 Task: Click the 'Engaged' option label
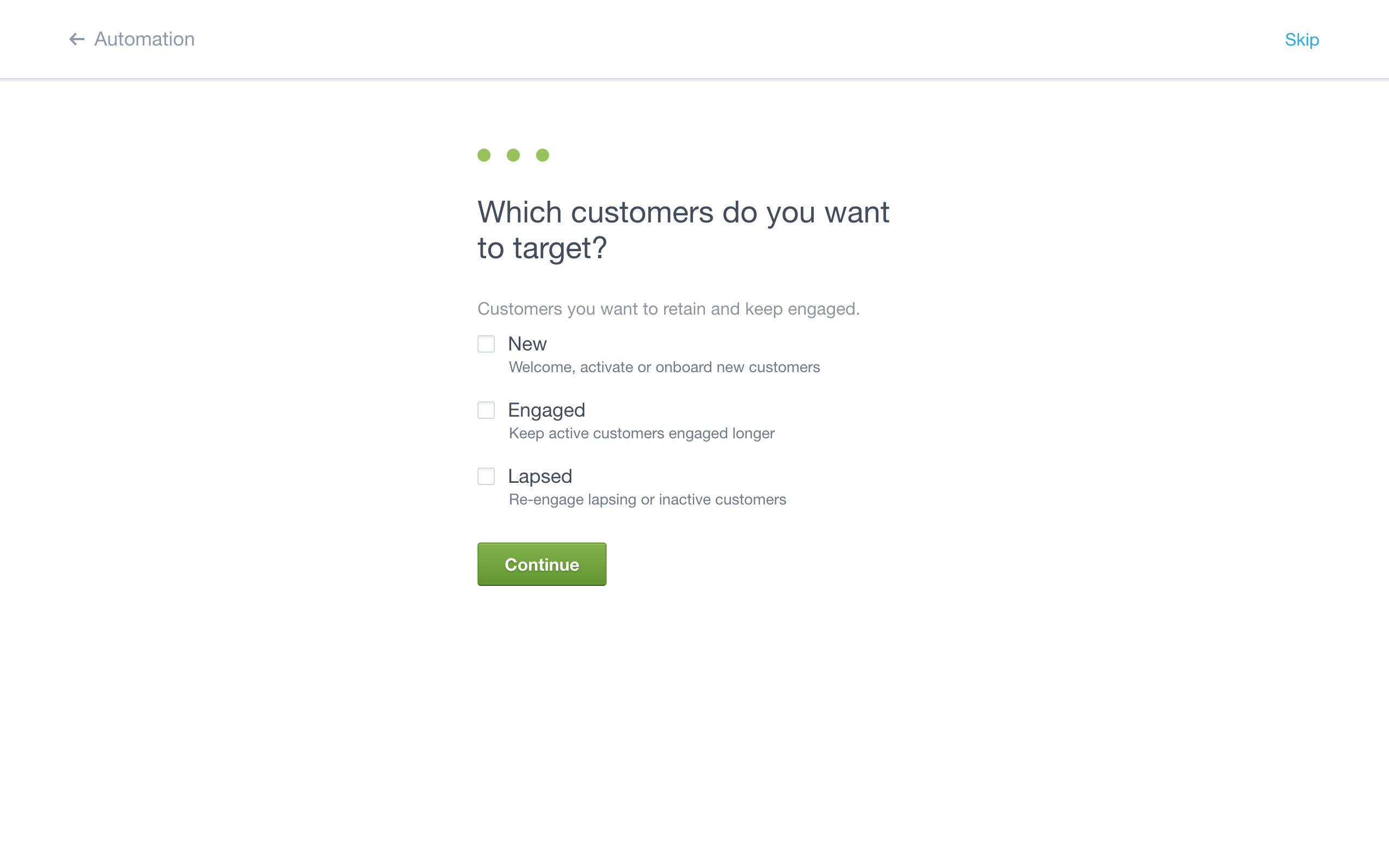coord(546,411)
